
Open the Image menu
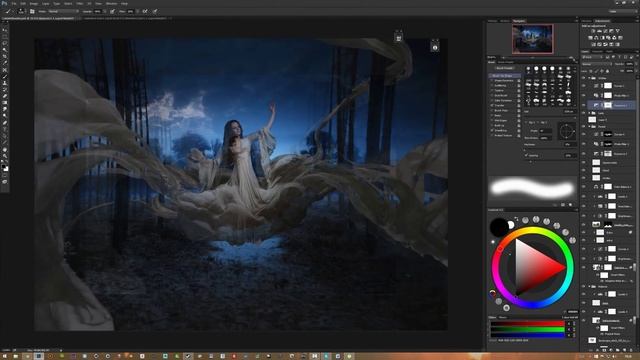[34, 4]
